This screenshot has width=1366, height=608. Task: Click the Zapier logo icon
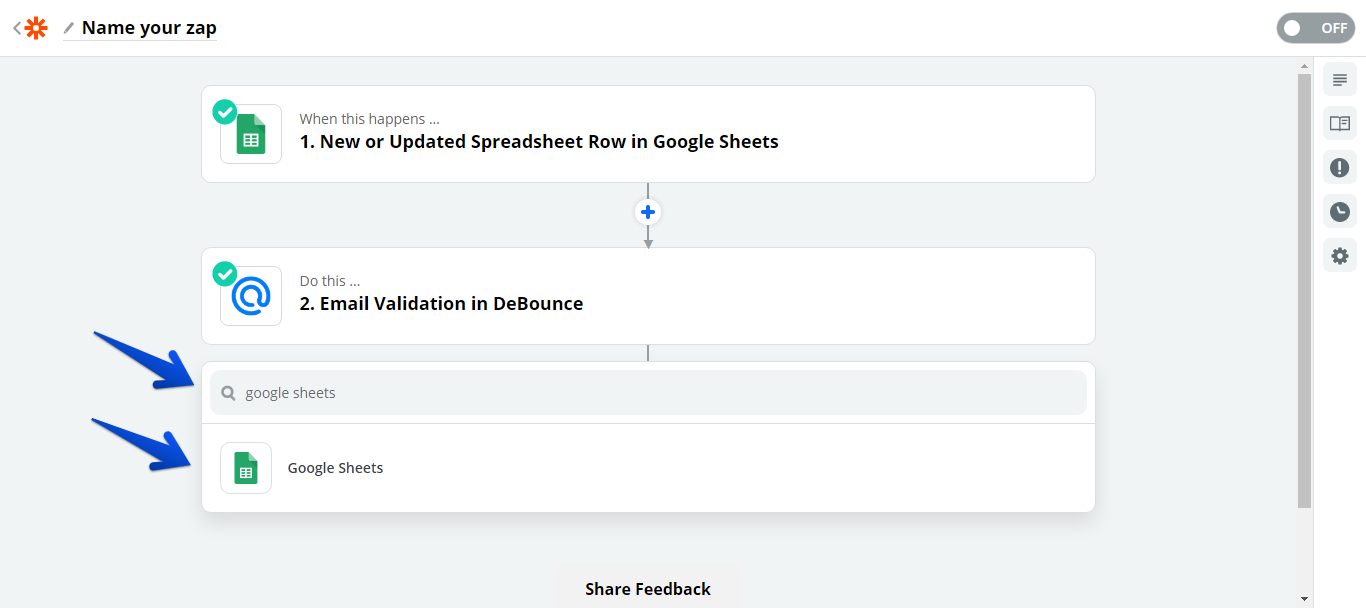[x=36, y=28]
